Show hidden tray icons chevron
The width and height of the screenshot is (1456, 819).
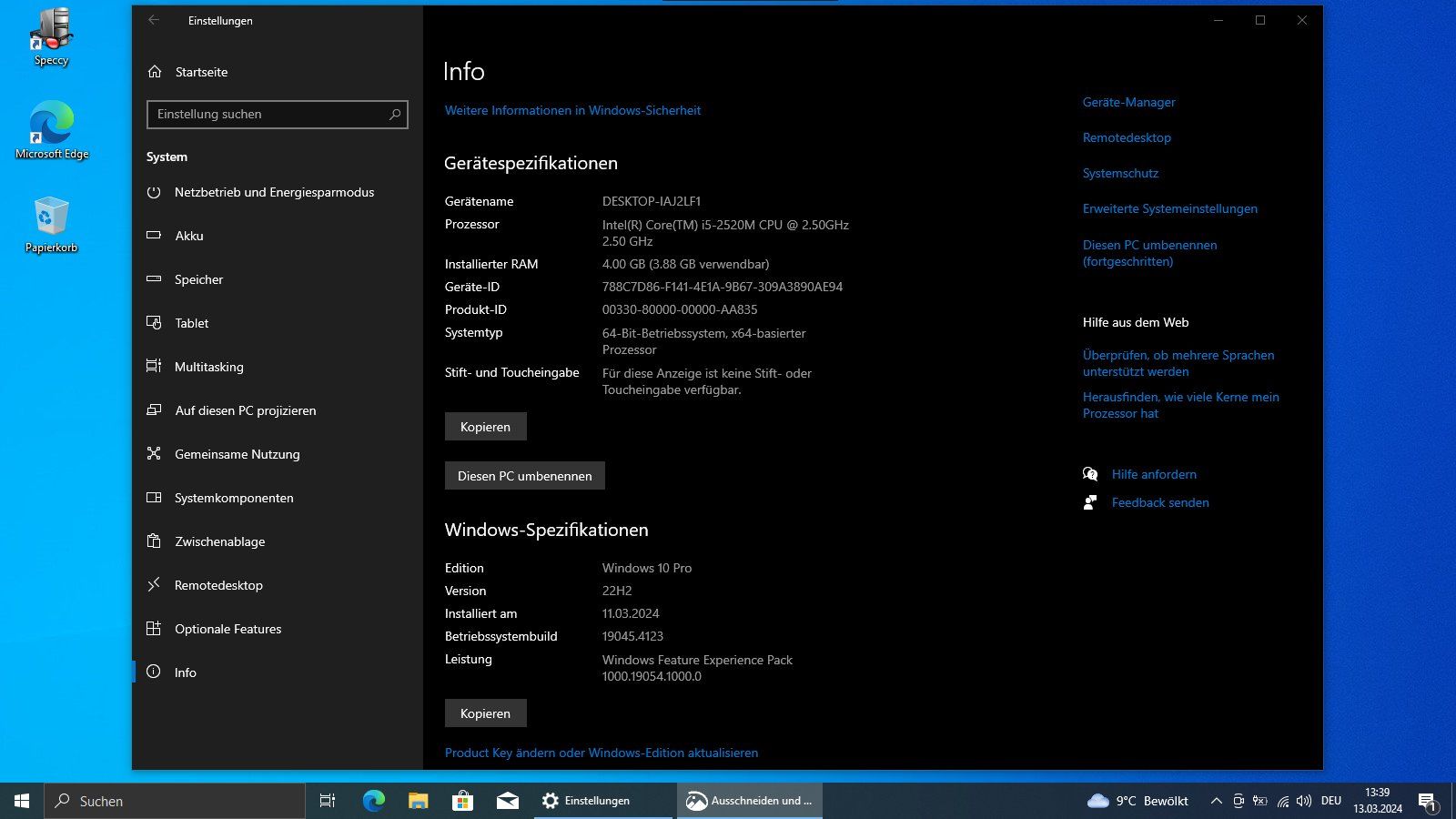pos(1216,801)
